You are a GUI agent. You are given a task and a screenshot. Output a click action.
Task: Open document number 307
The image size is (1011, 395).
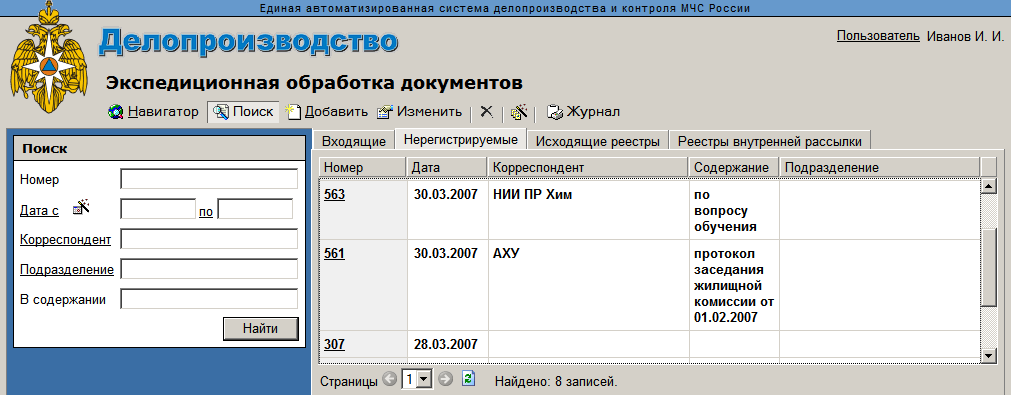pyautogui.click(x=334, y=344)
